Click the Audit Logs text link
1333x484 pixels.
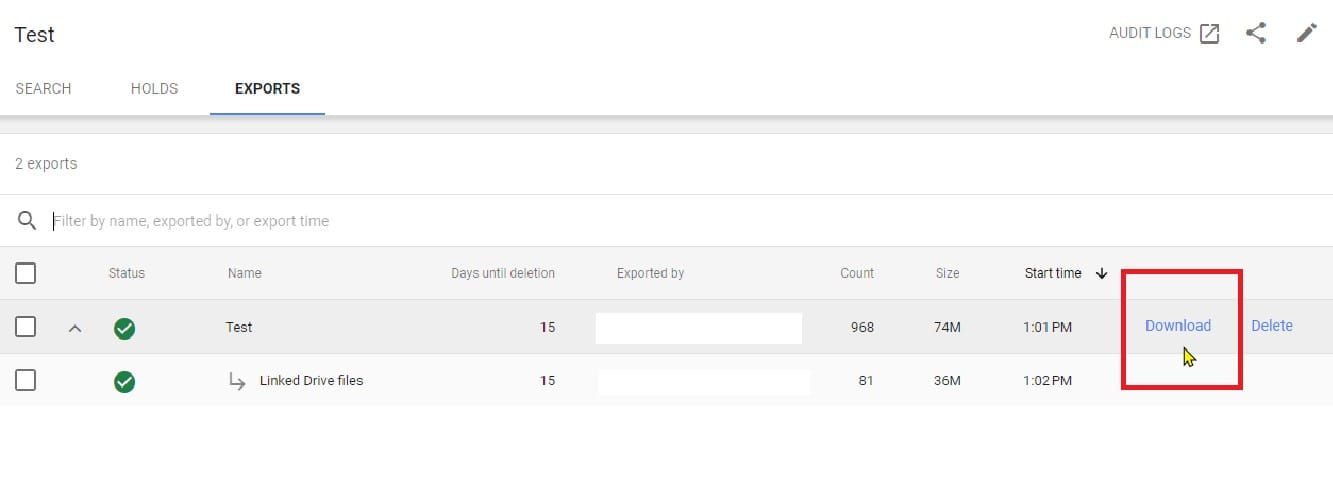[1149, 34]
